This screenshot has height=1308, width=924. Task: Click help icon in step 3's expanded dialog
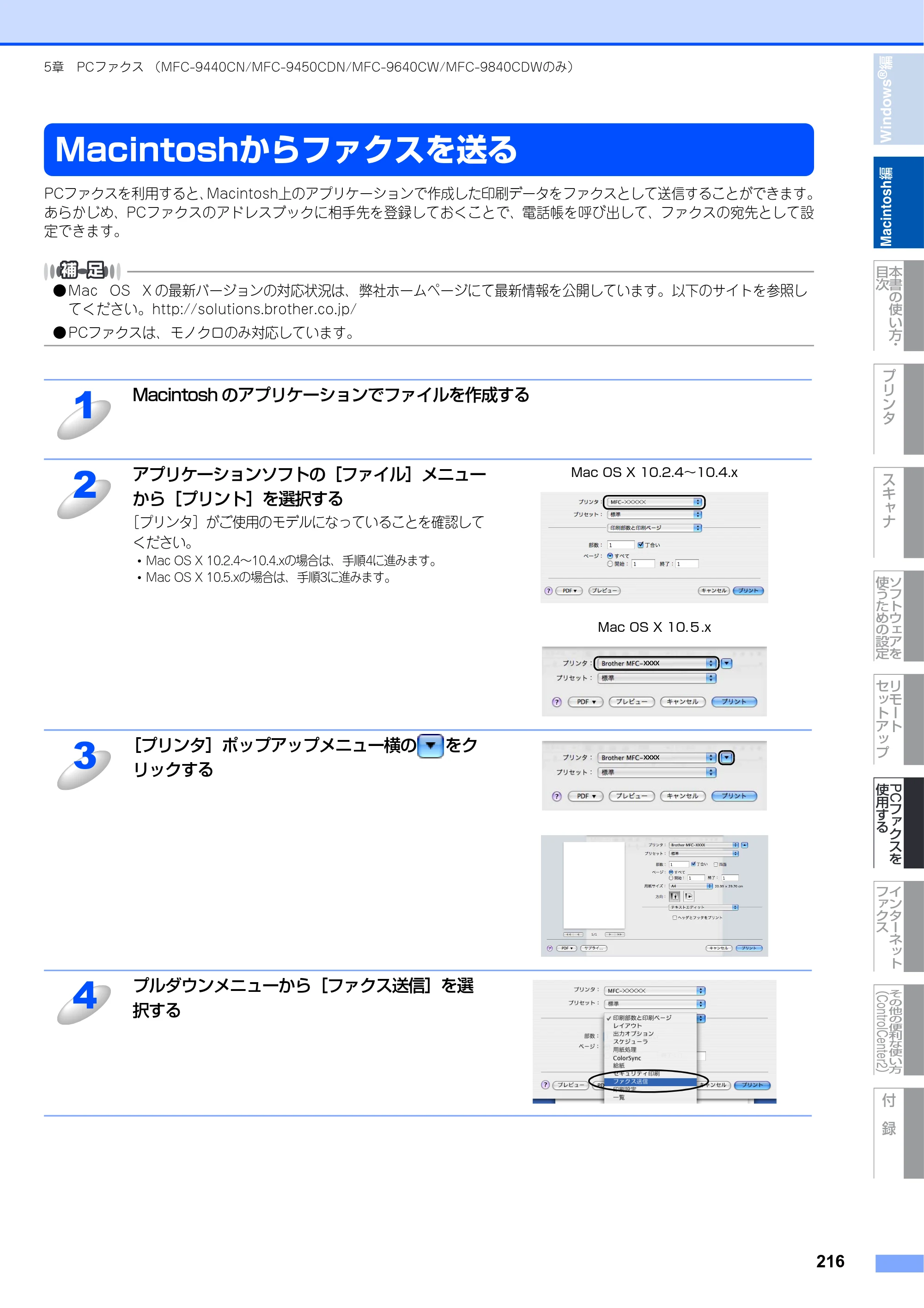(549, 948)
